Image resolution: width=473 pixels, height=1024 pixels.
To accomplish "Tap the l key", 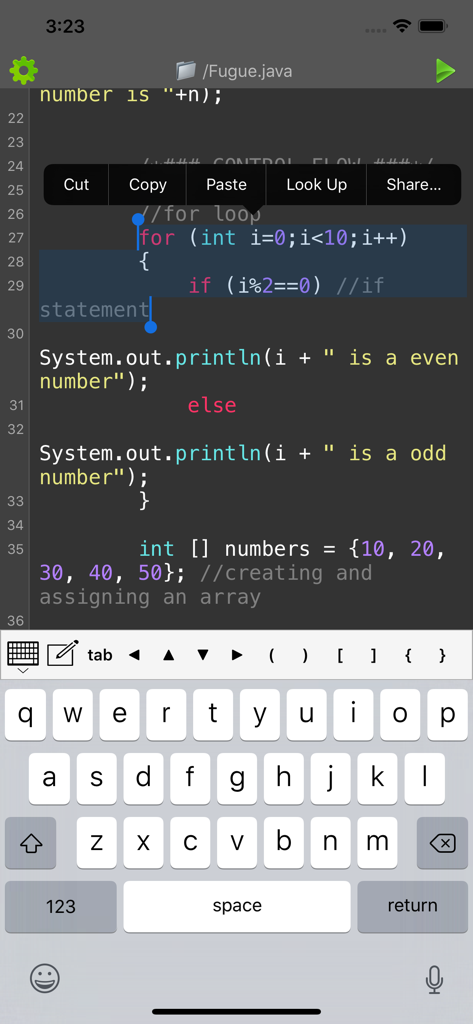I will pos(424,778).
